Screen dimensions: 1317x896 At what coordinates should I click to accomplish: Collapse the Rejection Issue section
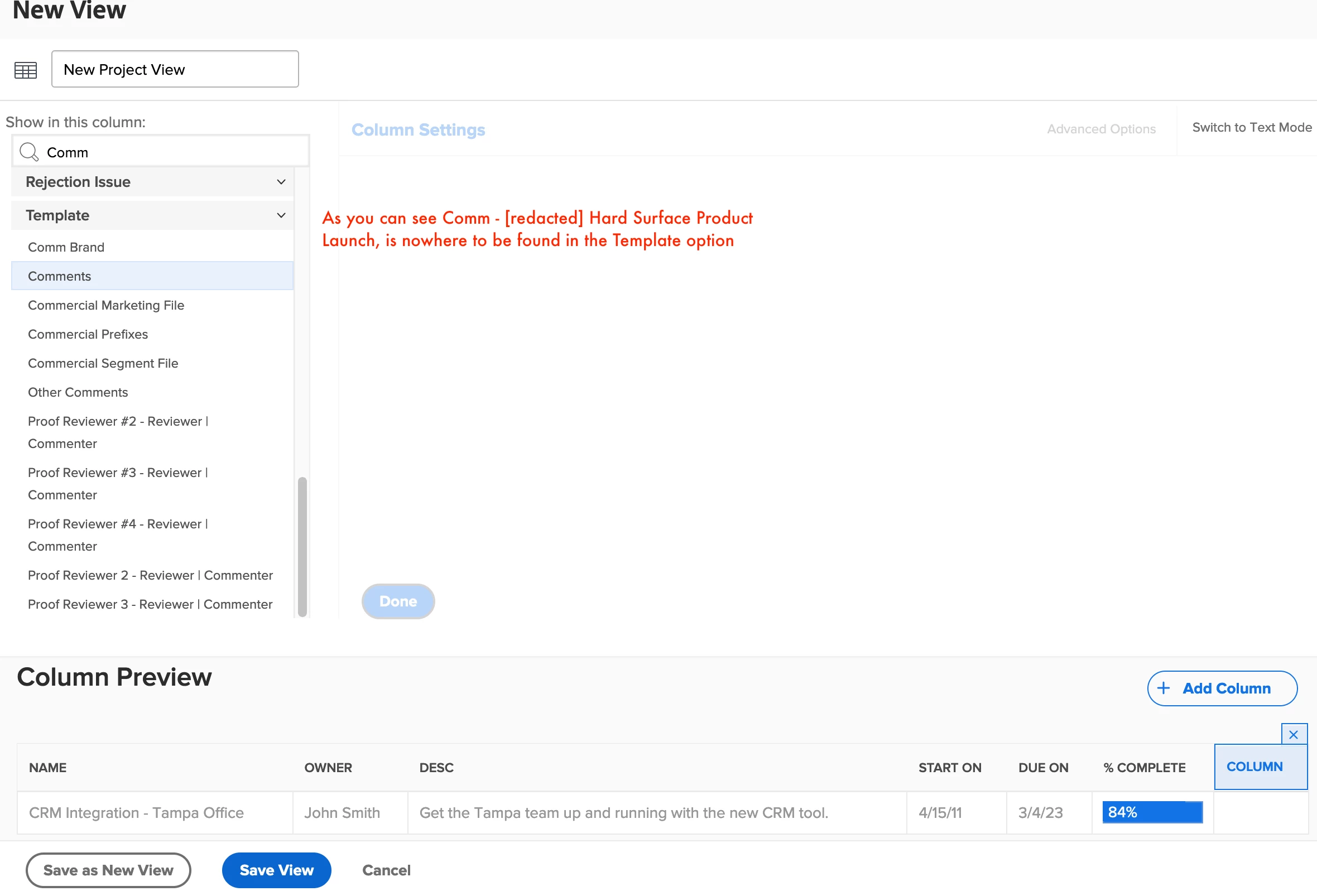[x=281, y=182]
